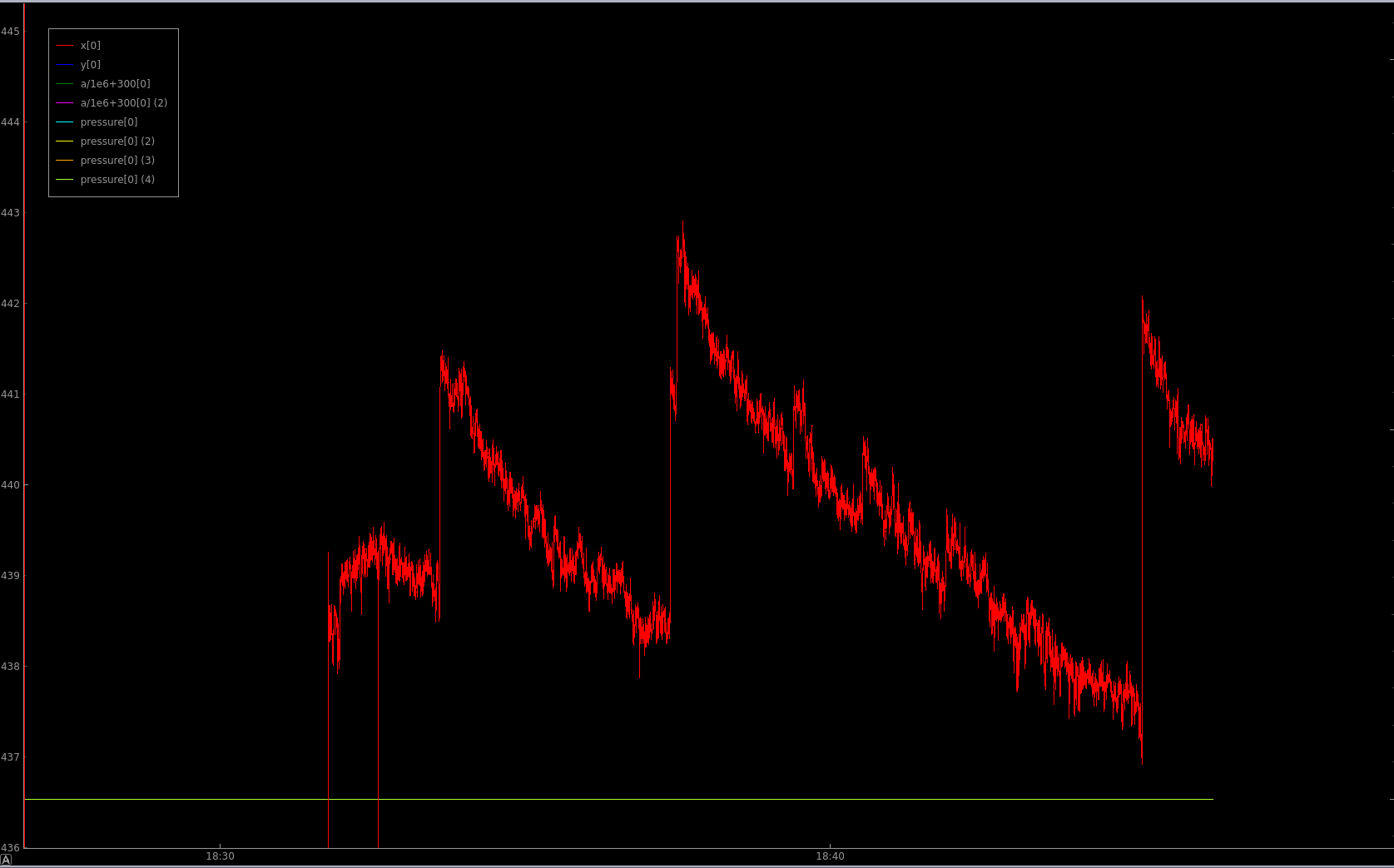The height and width of the screenshot is (868, 1394).
Task: Hide the green a/1e6+300[0] legend sample
Action: (64, 84)
